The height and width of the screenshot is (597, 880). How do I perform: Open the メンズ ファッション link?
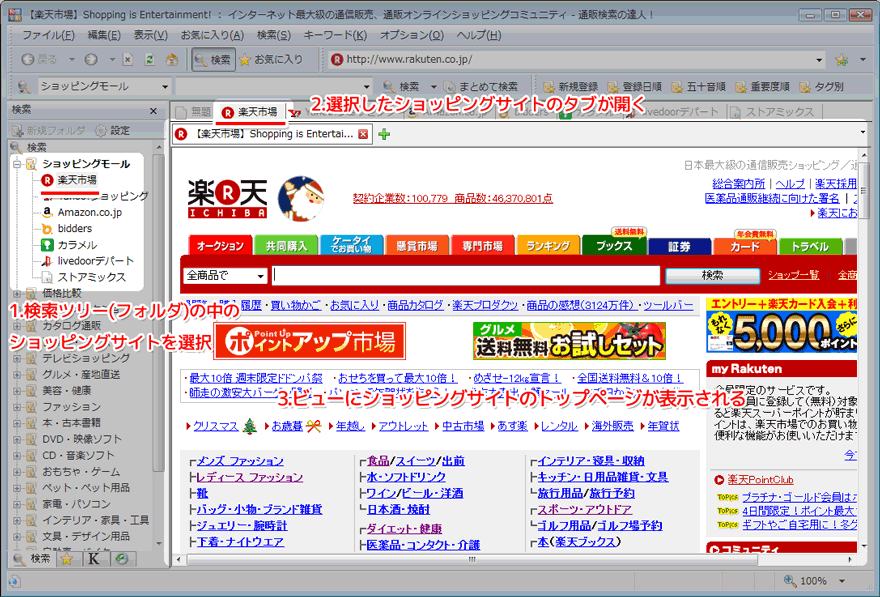point(240,461)
